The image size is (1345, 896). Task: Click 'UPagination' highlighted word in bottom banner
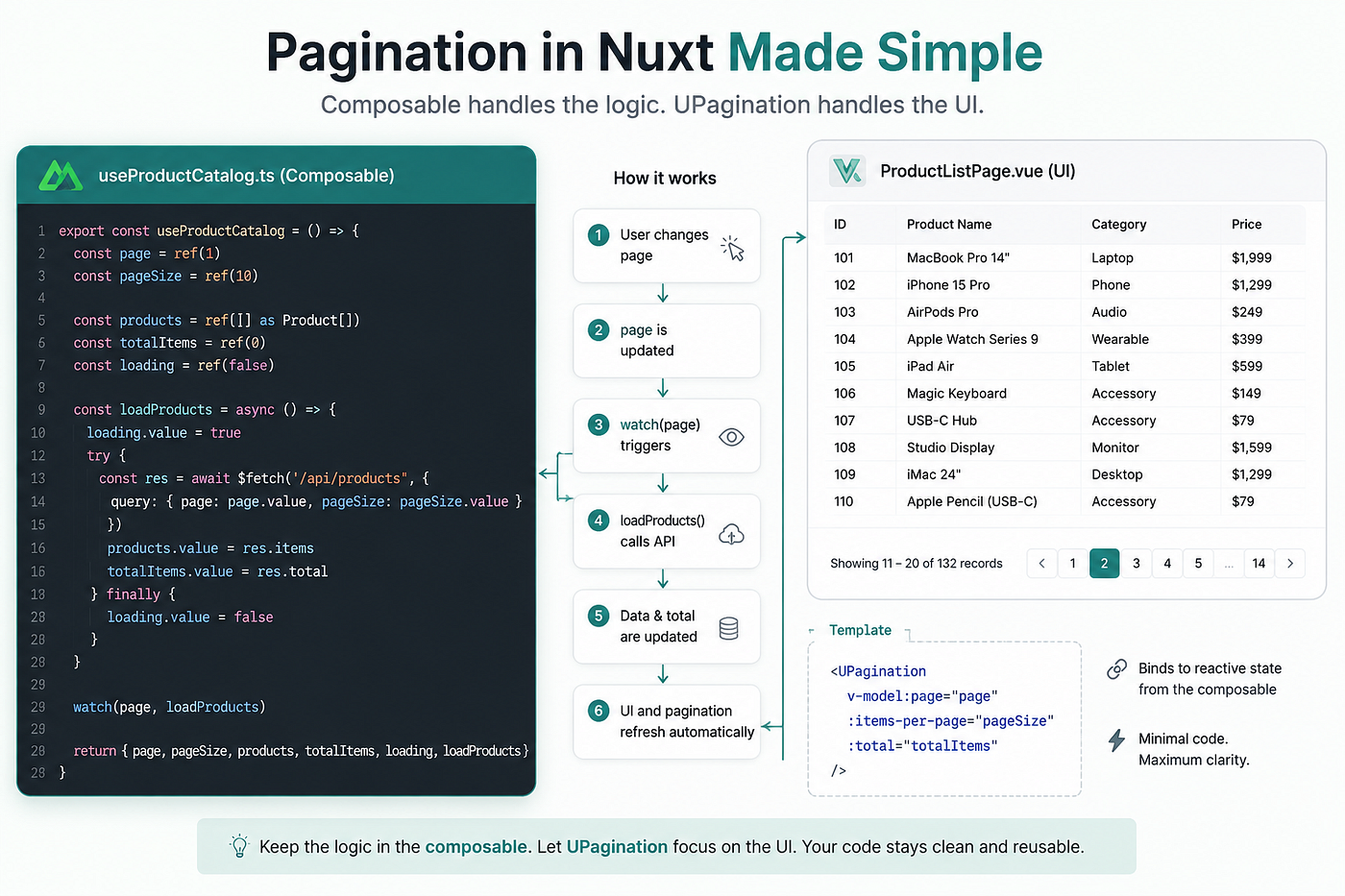[x=617, y=847]
